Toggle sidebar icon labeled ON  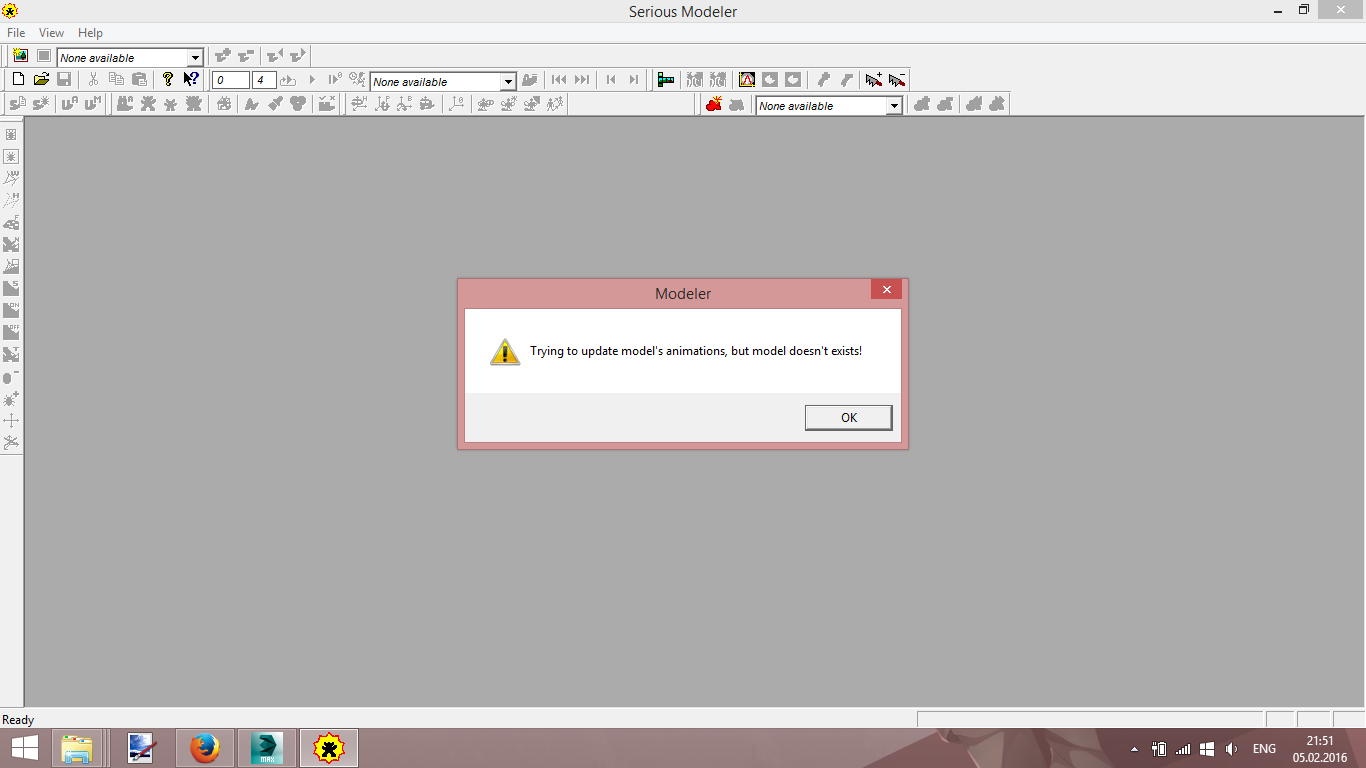pyautogui.click(x=11, y=310)
